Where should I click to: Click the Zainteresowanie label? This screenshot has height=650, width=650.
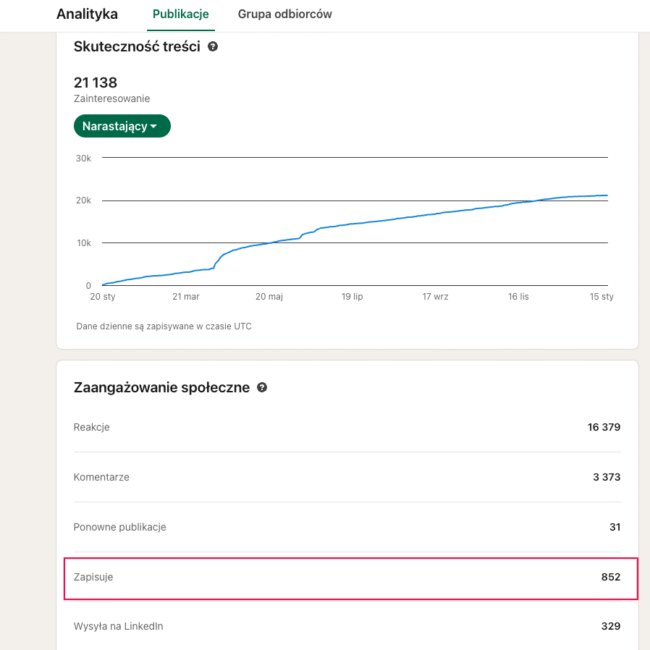[112, 99]
